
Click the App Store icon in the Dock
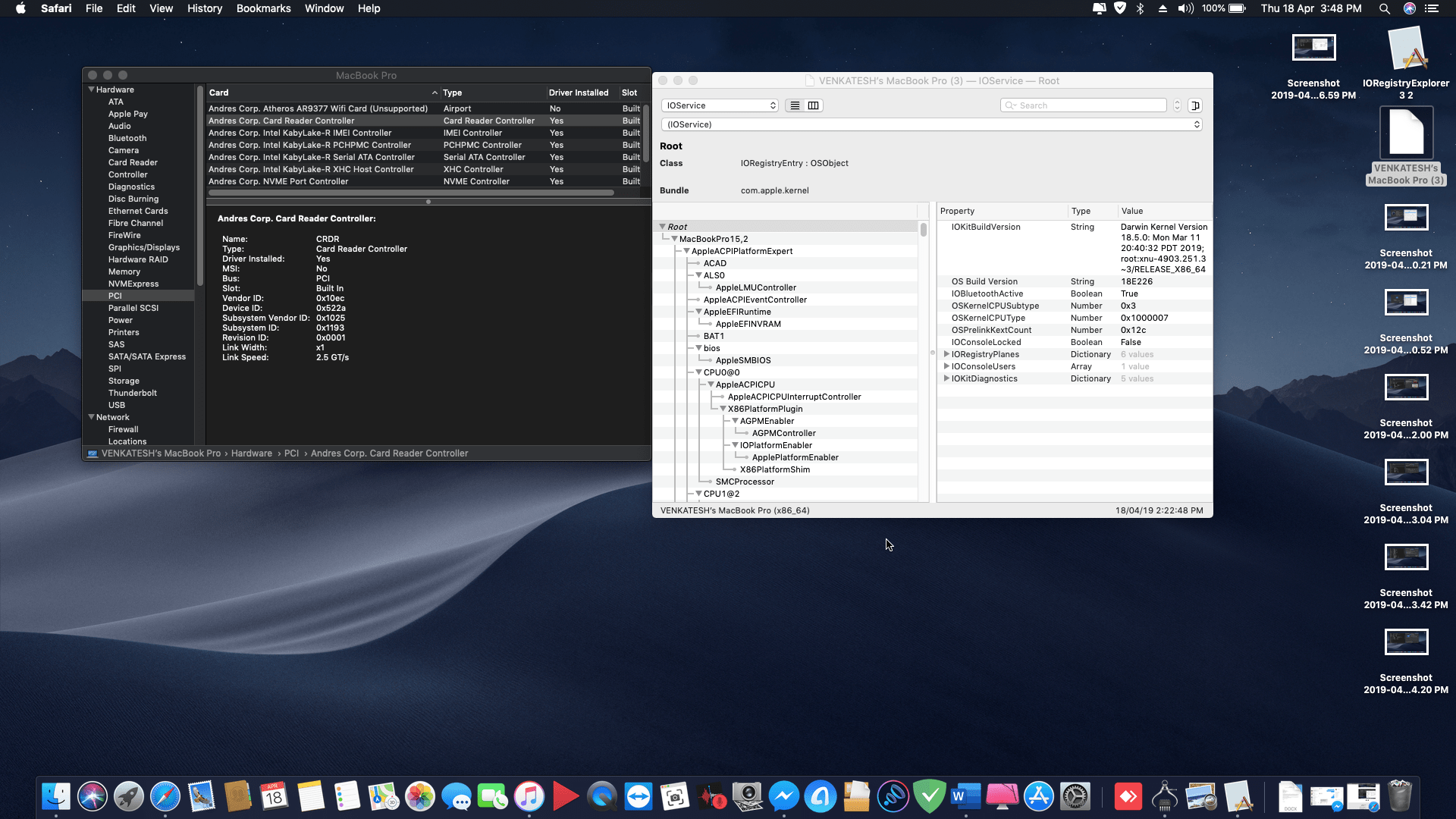(1039, 796)
